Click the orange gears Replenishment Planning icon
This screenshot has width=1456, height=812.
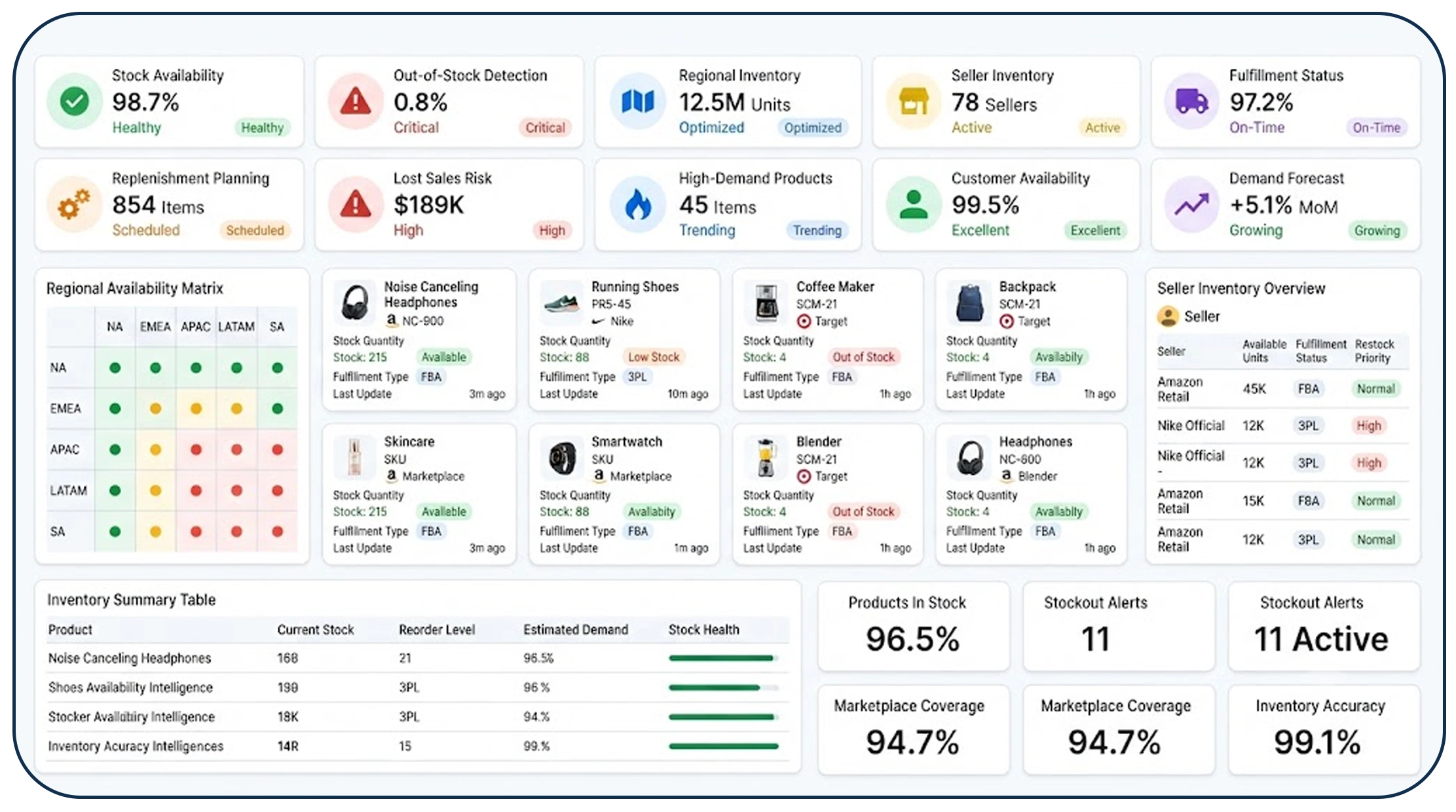(x=75, y=204)
